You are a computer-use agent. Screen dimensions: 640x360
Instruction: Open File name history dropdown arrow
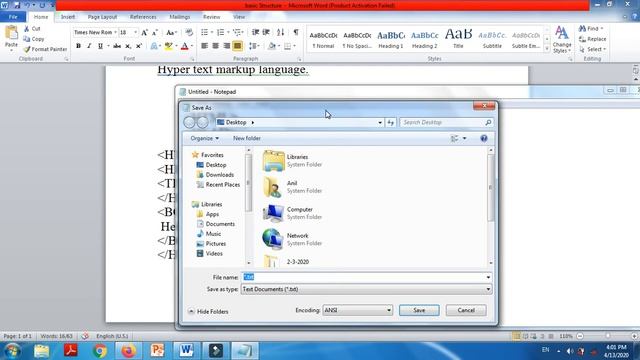pyautogui.click(x=488, y=277)
